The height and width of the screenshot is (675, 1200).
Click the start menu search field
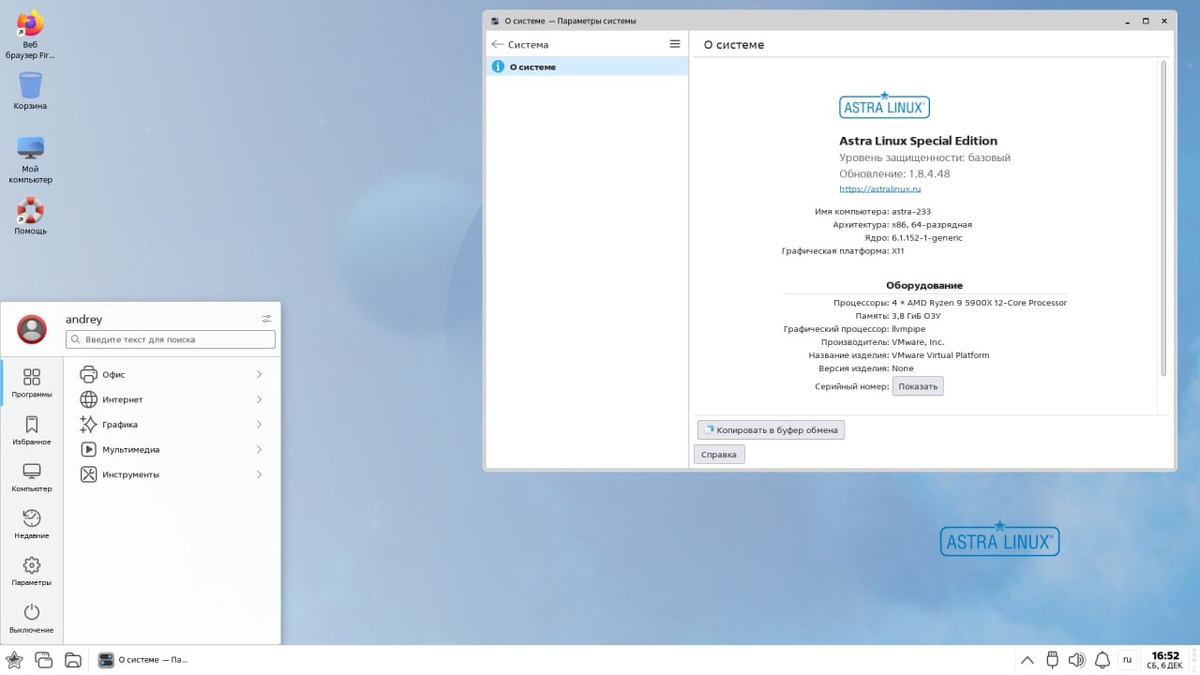click(170, 339)
